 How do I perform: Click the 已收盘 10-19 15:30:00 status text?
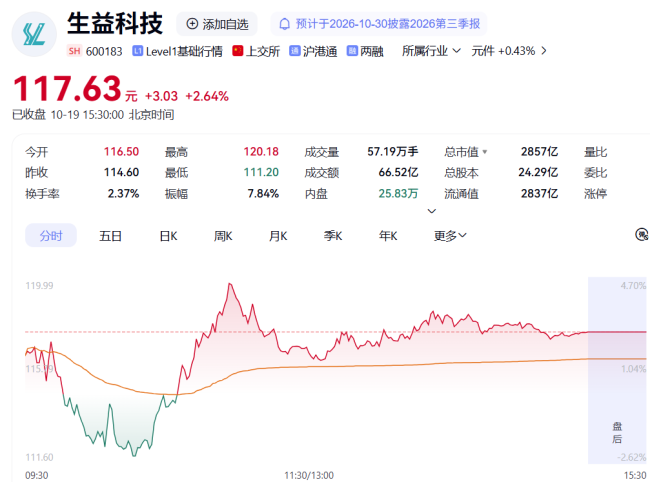pos(93,115)
